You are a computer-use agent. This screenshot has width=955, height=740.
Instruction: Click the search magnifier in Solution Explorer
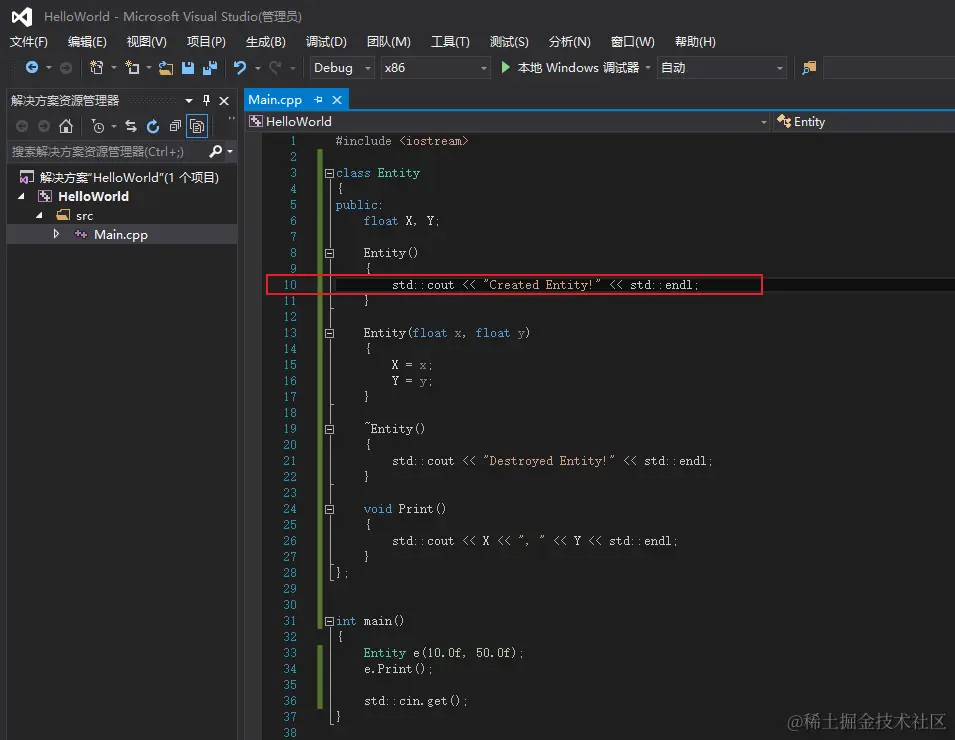point(215,151)
